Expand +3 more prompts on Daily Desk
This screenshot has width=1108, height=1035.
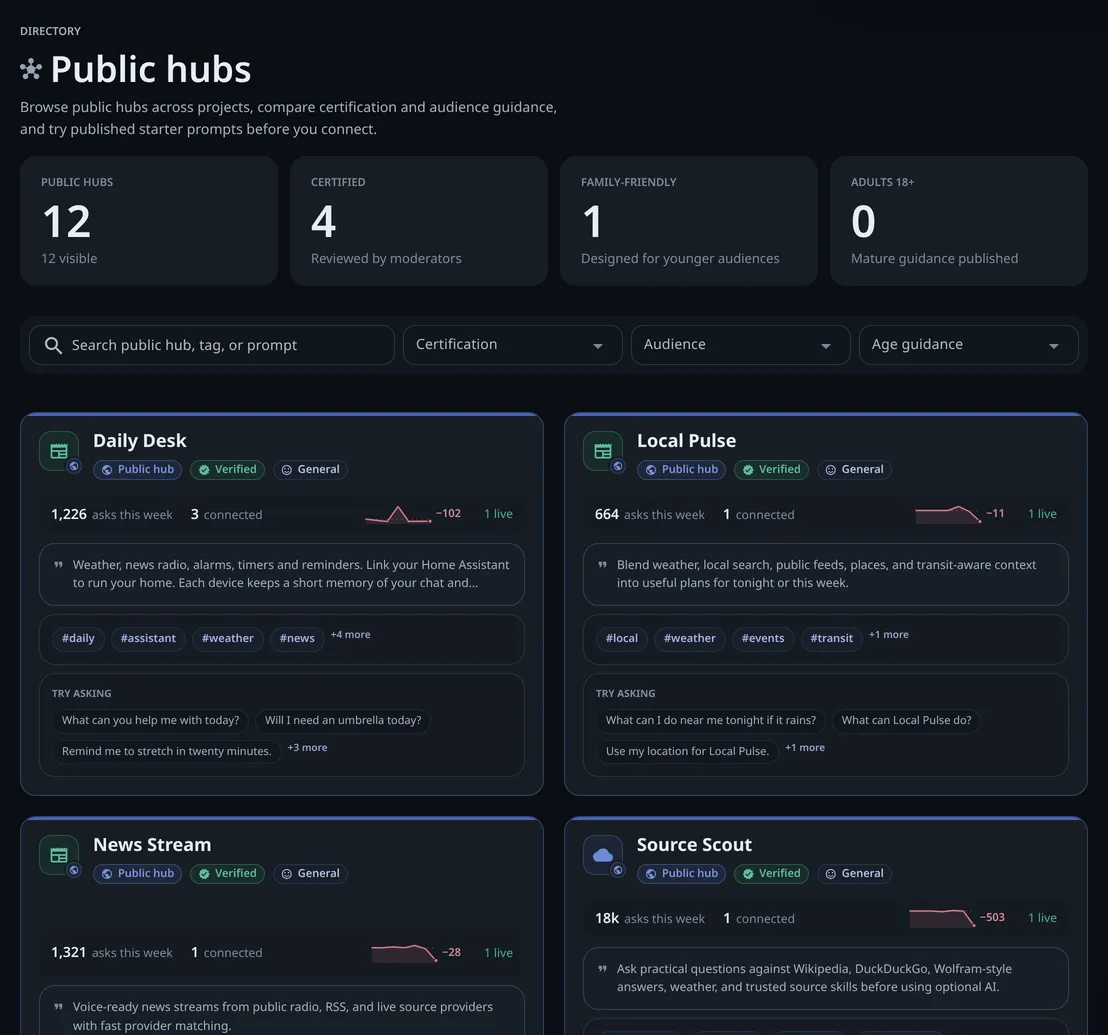[307, 747]
